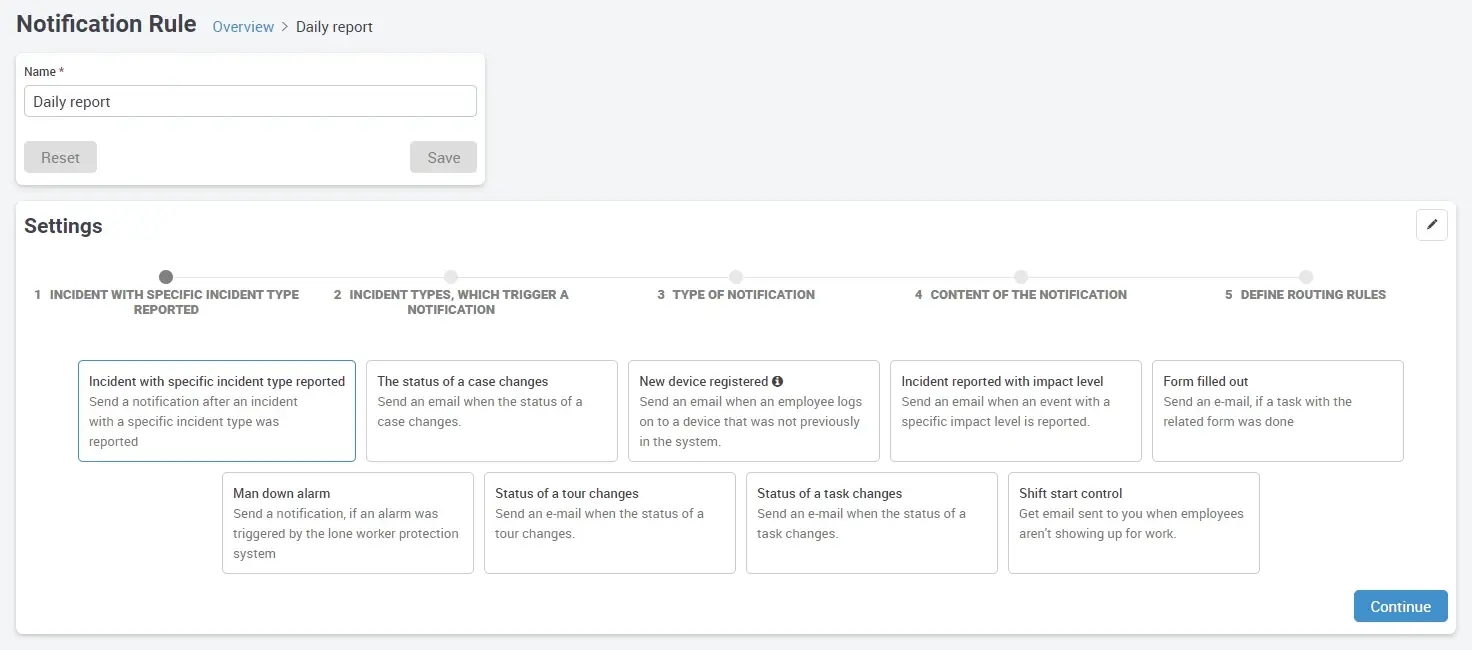Pick Incident reported with impact level card
This screenshot has height=650, width=1472.
1016,411
